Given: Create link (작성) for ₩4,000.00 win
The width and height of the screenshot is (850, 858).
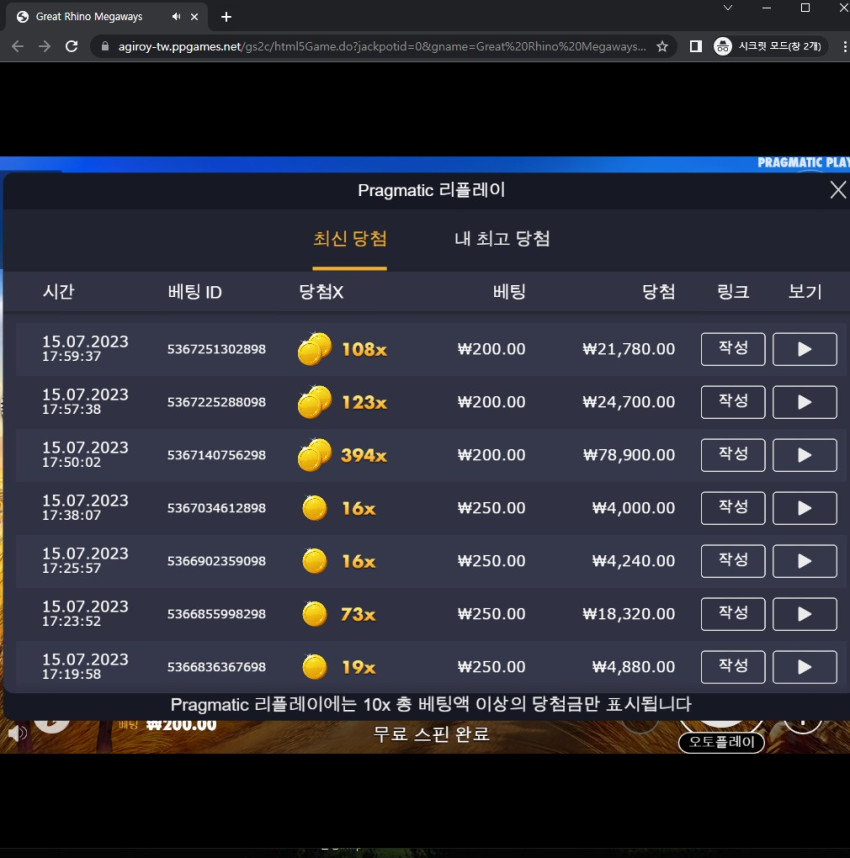Looking at the screenshot, I should coord(733,508).
